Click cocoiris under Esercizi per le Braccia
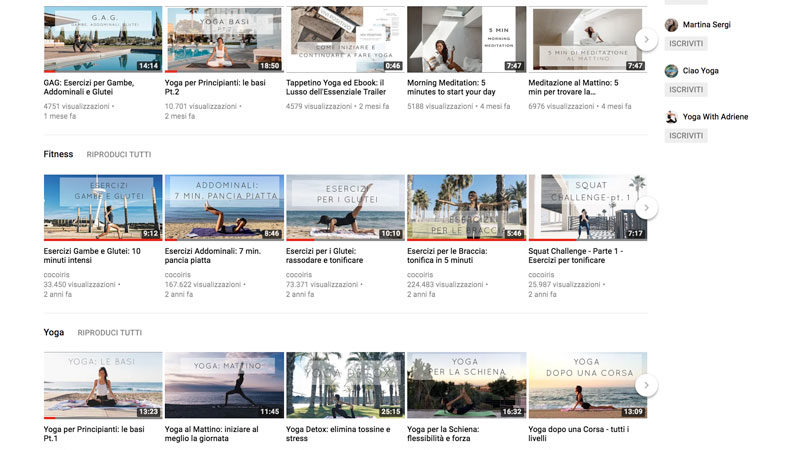800x450 pixels. [420, 274]
